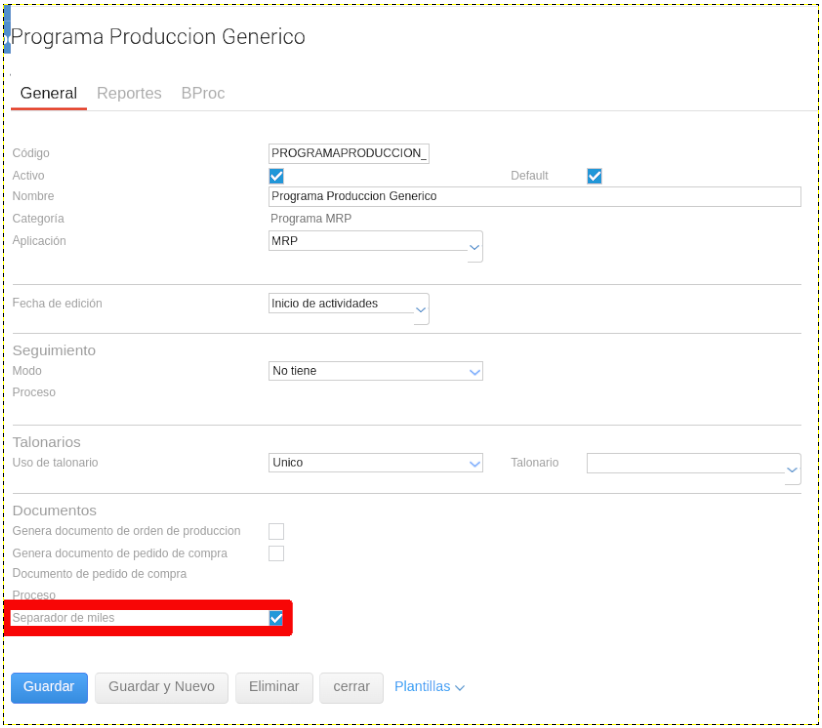Click the Código input field
This screenshot has height=728, width=822.
(x=348, y=153)
